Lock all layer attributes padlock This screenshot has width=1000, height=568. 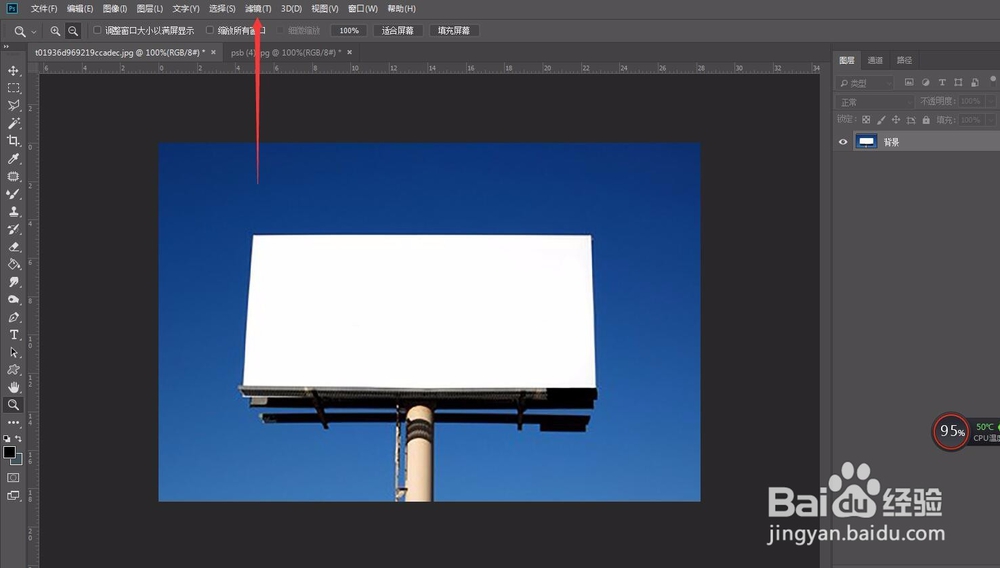(926, 120)
